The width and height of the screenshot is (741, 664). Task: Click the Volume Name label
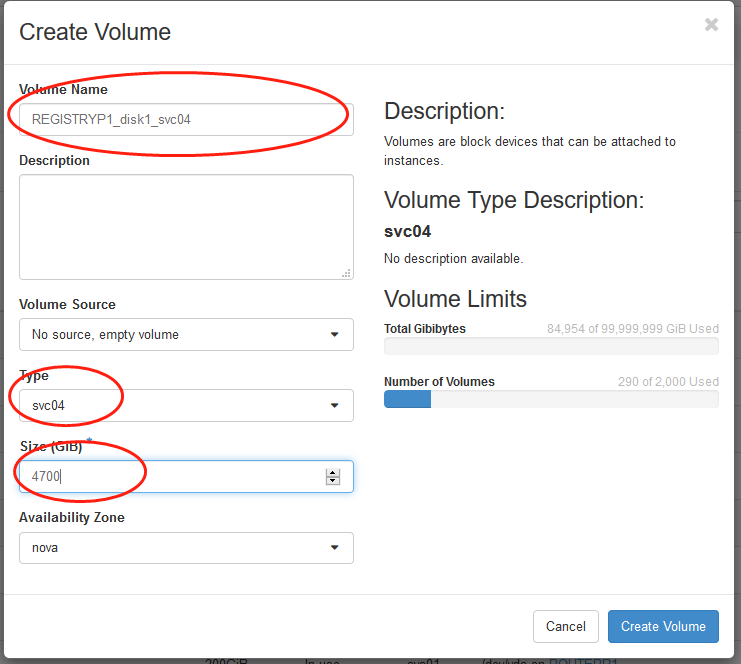click(x=63, y=90)
